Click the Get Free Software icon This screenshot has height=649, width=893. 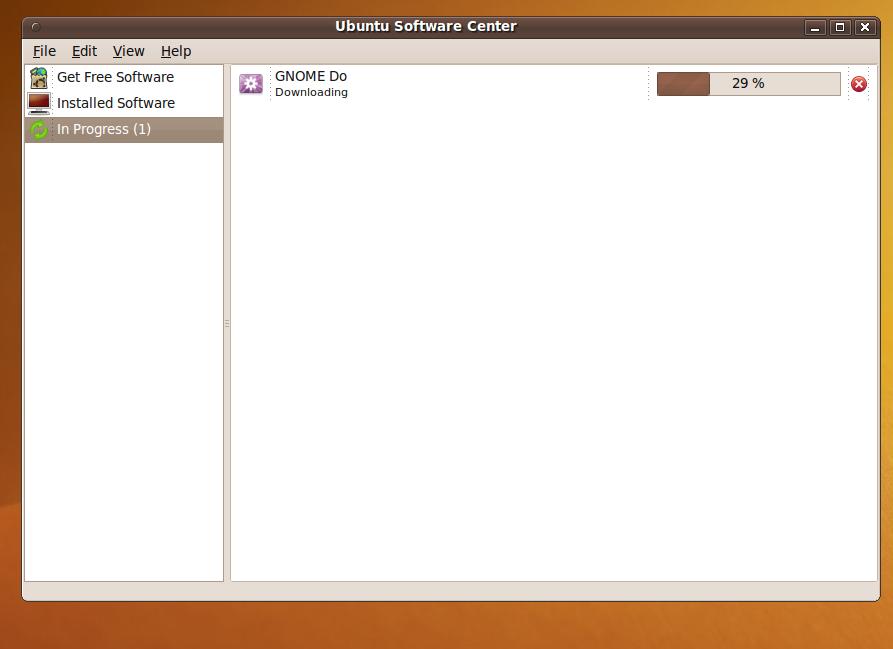39,77
